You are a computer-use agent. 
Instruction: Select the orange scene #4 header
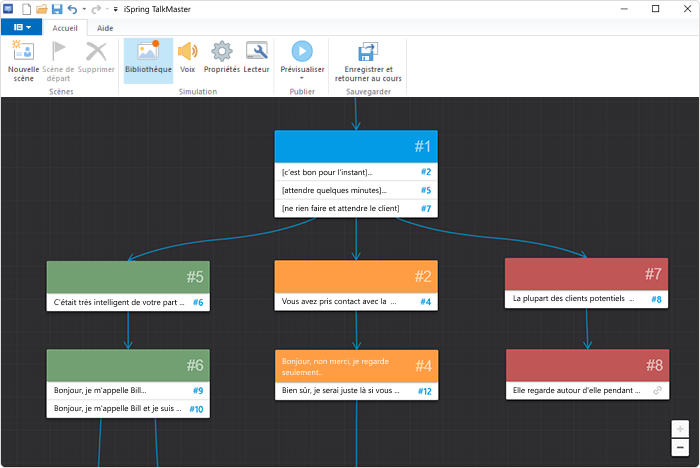point(357,366)
